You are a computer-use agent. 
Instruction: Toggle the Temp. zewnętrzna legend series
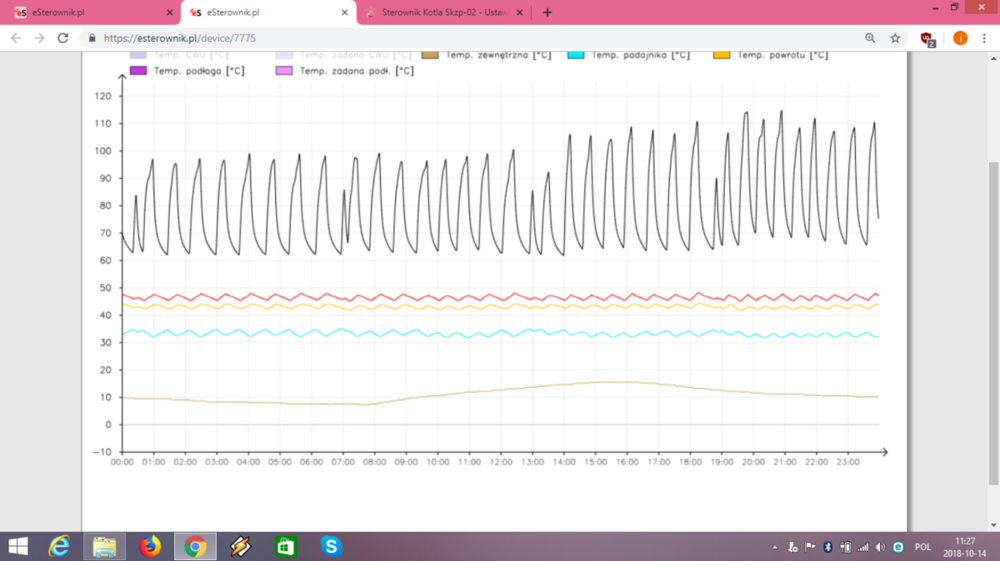485,55
